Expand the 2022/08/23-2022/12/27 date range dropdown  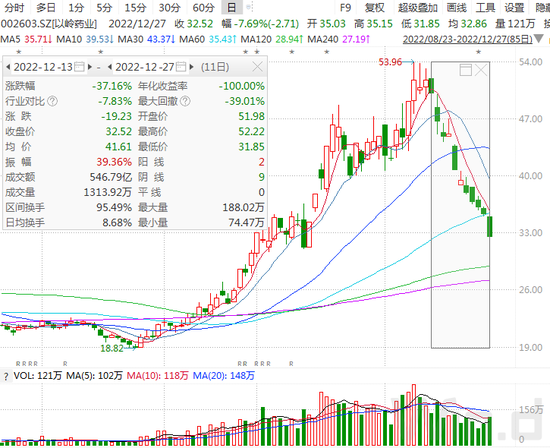pyautogui.click(x=539, y=39)
